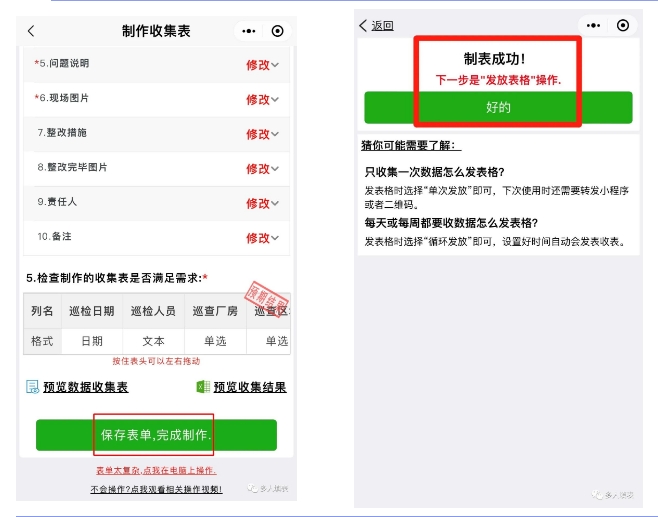Select the 巡检日期 column header
The width and height of the screenshot is (658, 517).
[92, 311]
